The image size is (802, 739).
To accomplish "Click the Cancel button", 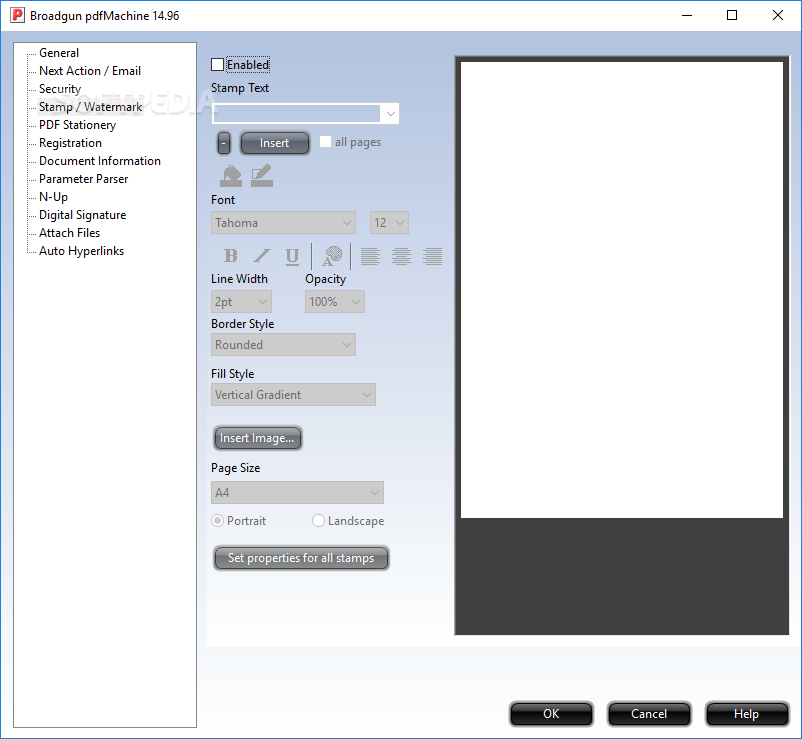I will 649,714.
